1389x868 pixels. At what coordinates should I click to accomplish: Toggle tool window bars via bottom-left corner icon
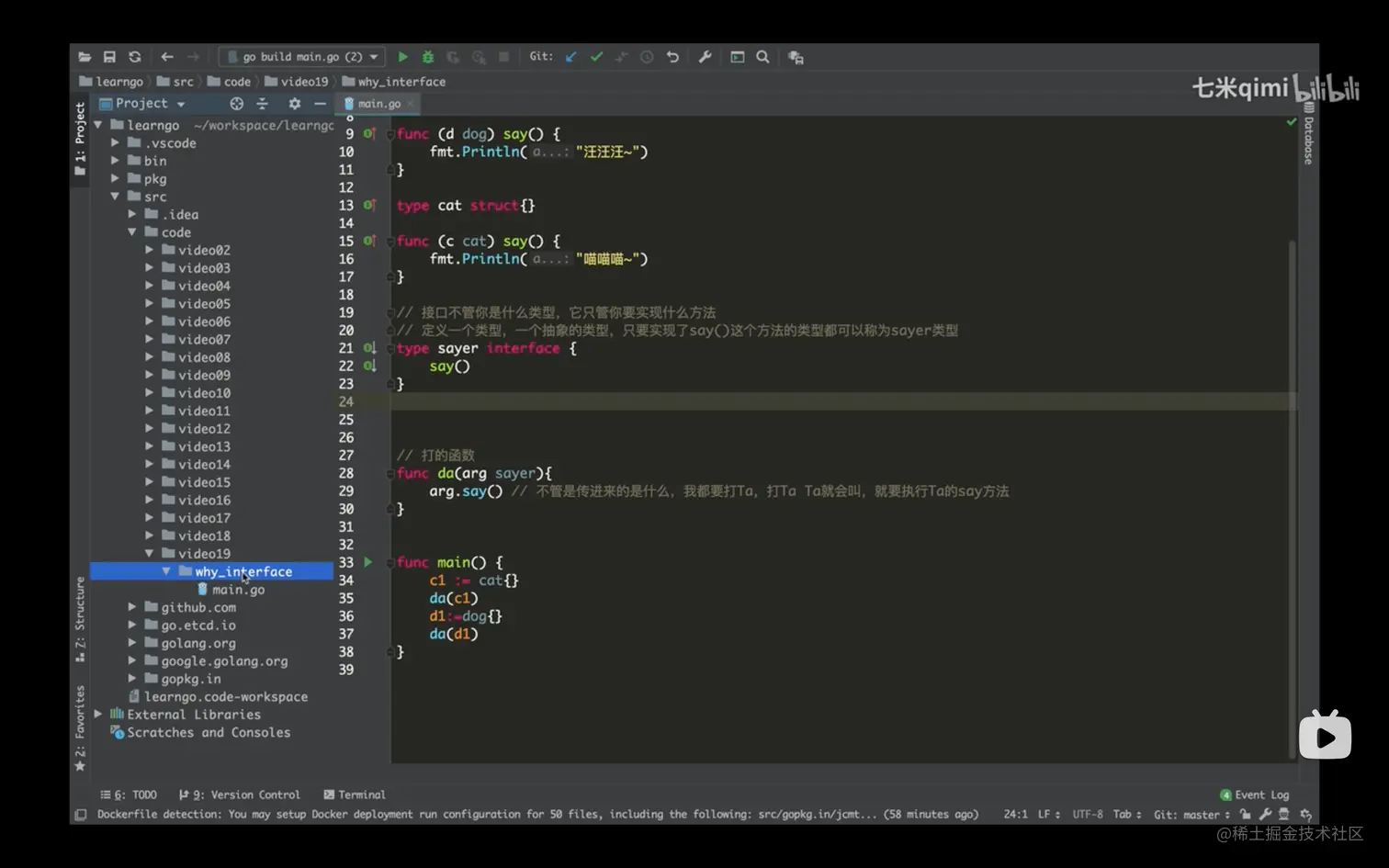(x=81, y=815)
